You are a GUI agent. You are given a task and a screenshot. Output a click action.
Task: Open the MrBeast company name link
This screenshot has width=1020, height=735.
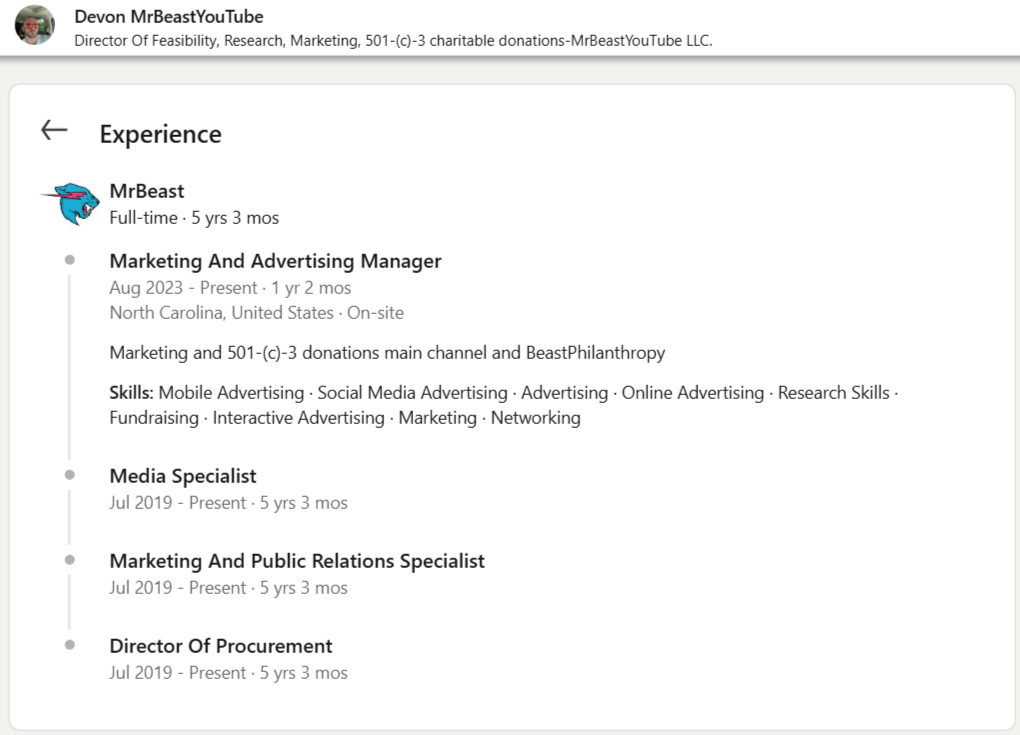(147, 191)
